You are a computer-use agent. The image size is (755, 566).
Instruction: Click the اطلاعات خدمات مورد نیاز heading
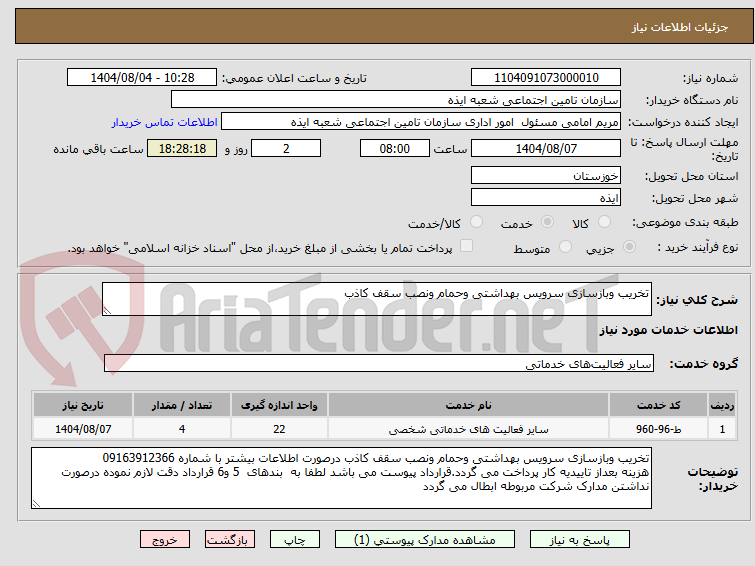tap(668, 330)
